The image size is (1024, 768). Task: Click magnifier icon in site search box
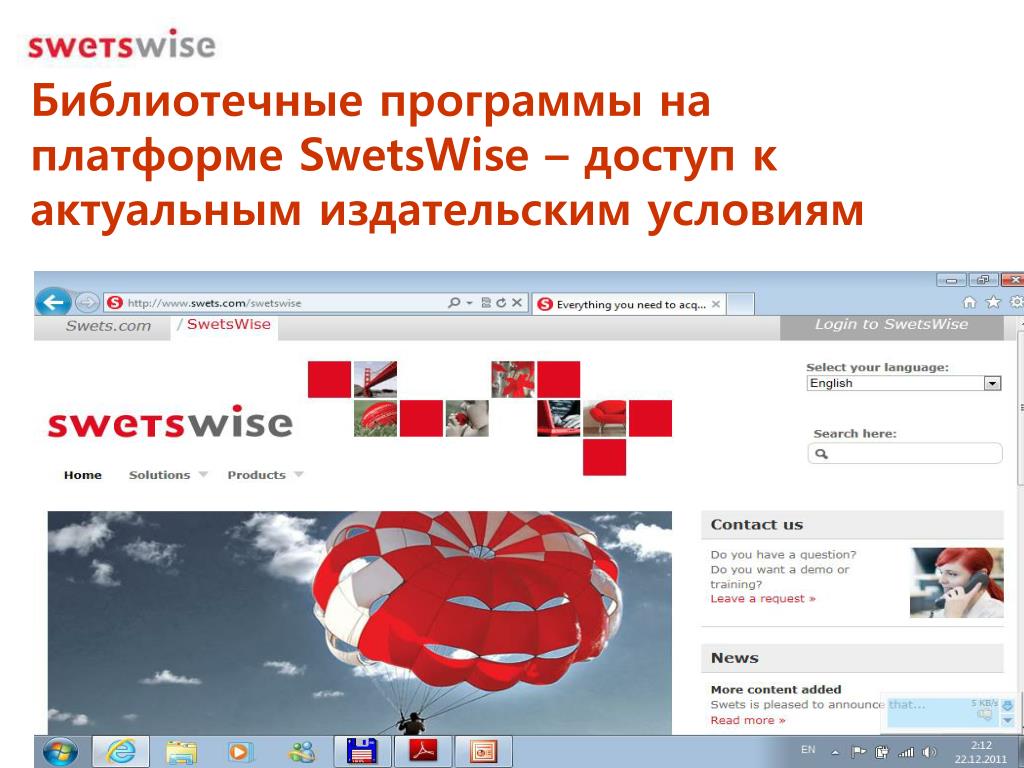(x=822, y=454)
